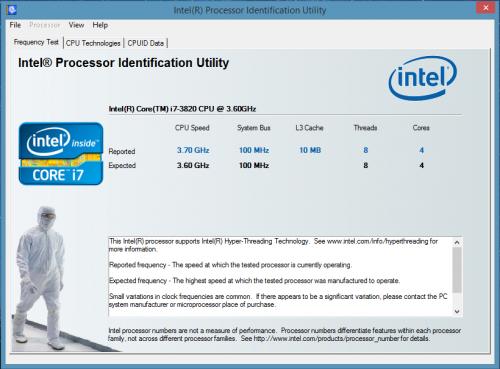Click the scroll up arrow of the description box
This screenshot has height=369, width=500.
pos(457,242)
